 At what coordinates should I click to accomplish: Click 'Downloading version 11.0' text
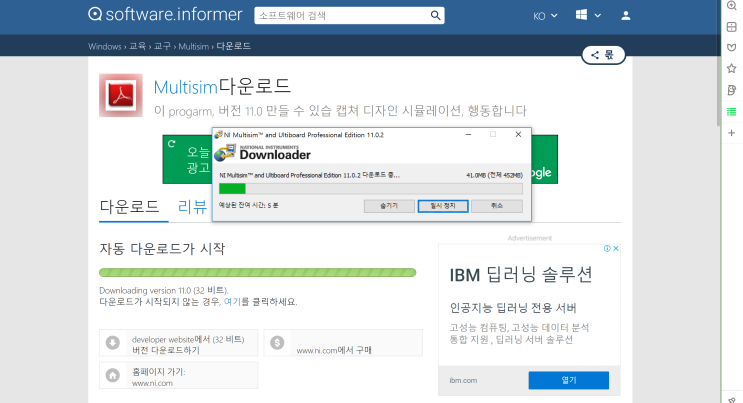point(163,291)
